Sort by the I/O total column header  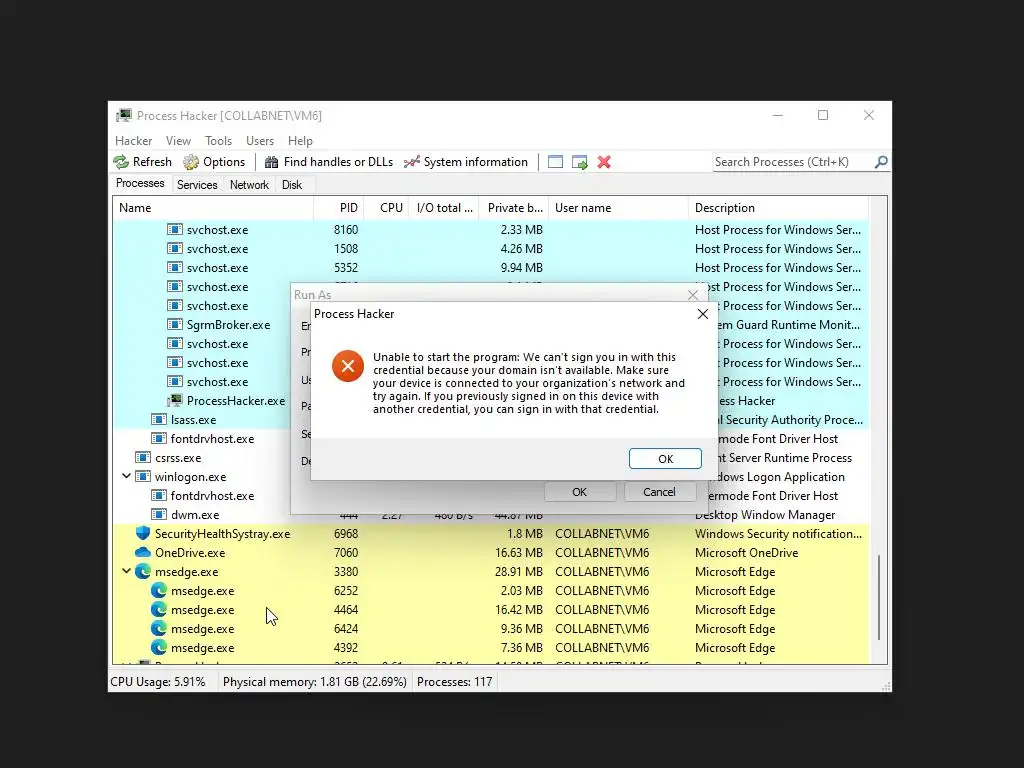point(444,208)
